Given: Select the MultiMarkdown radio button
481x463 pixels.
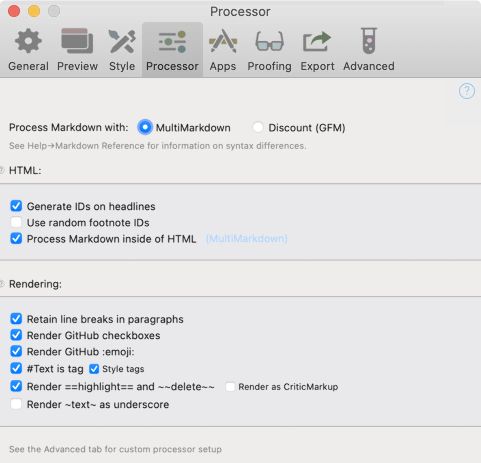Looking at the screenshot, I should click(x=145, y=127).
